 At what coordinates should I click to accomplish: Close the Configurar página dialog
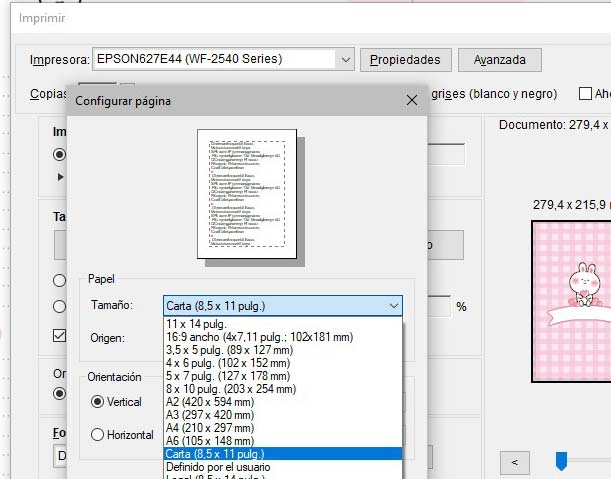(412, 100)
